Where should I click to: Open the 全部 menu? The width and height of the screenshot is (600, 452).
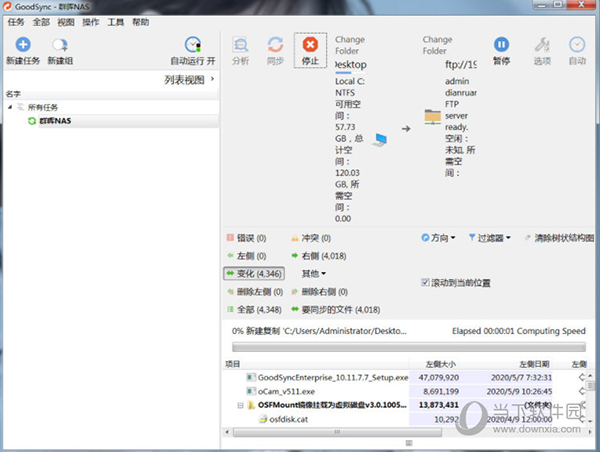(x=41, y=22)
